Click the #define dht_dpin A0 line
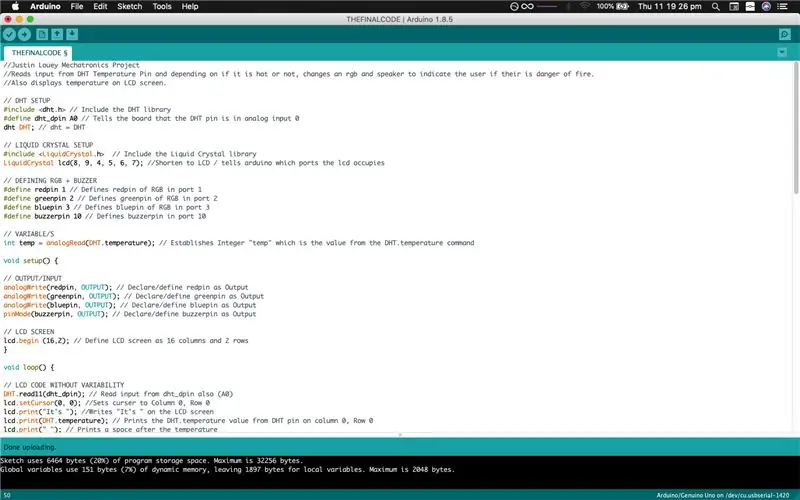 pos(151,118)
